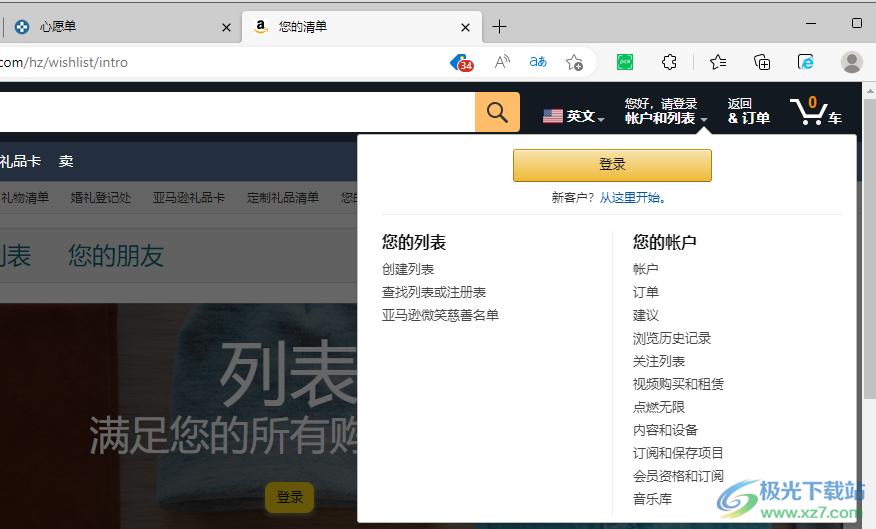Click the 从这里开始 new customer link
This screenshot has height=529, width=876.
(x=632, y=198)
